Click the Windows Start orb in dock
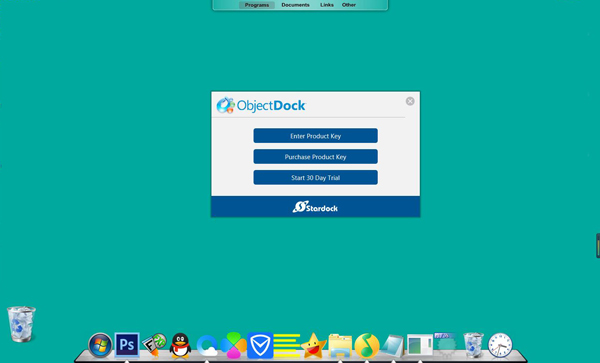This screenshot has height=363, width=600. 100,345
